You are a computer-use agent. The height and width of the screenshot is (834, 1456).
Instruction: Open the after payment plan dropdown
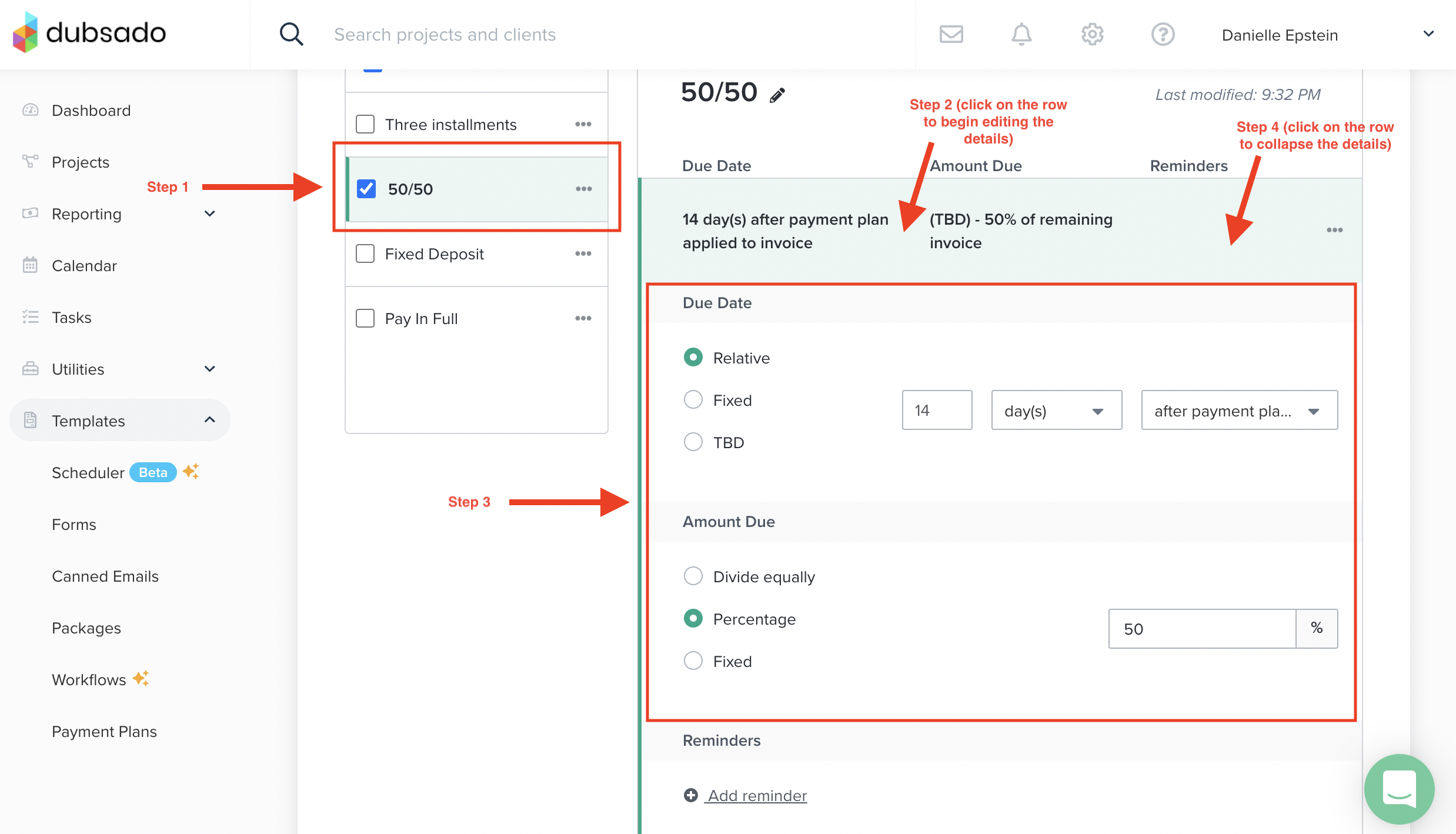[x=1239, y=411]
